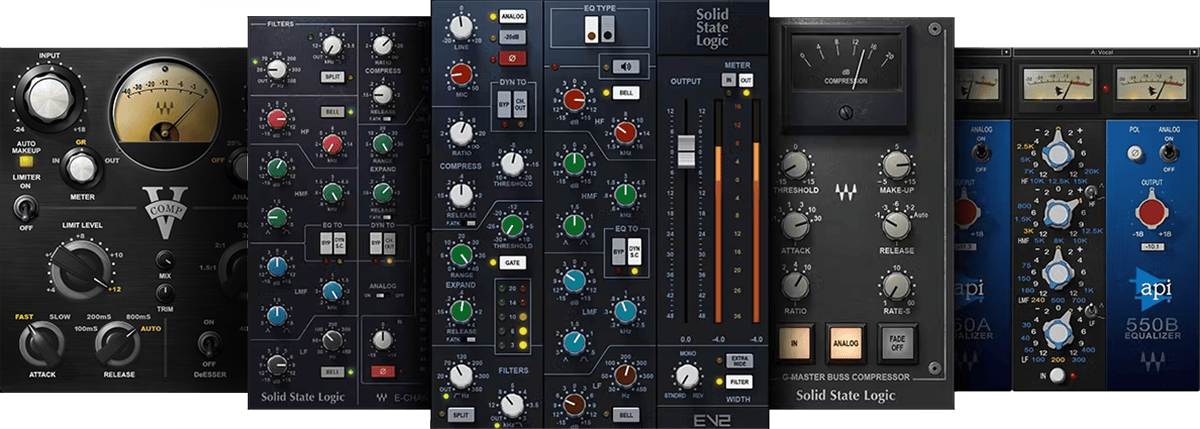Click the TRIM knob on V-Comp
1200x429 pixels.
(x=166, y=293)
